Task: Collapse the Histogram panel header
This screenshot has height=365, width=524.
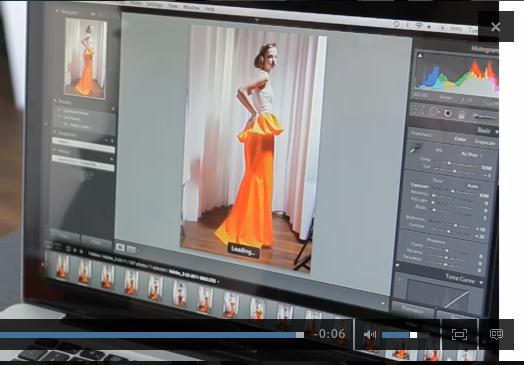Action: 485,49
